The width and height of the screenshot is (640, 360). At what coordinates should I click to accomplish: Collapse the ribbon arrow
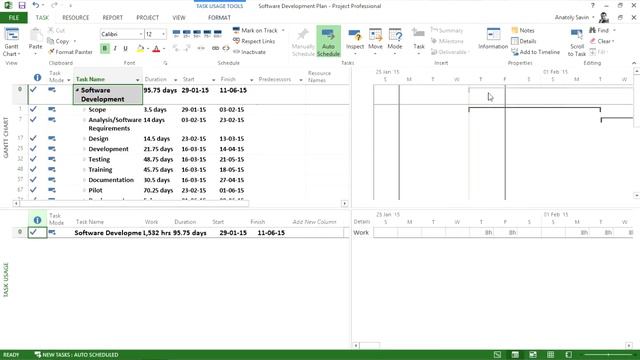point(634,63)
